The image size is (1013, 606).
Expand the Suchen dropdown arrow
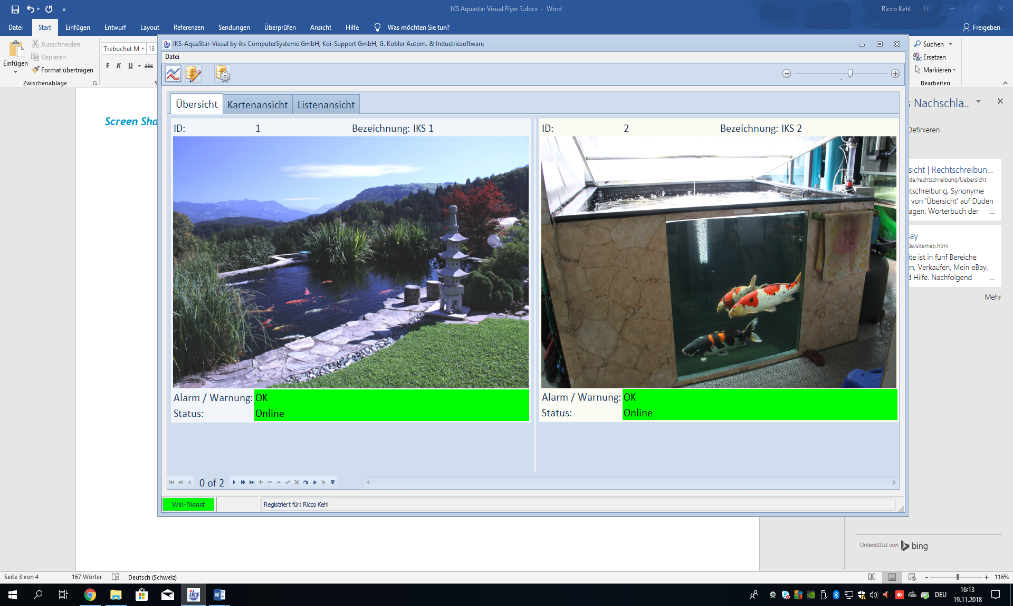(x=950, y=44)
